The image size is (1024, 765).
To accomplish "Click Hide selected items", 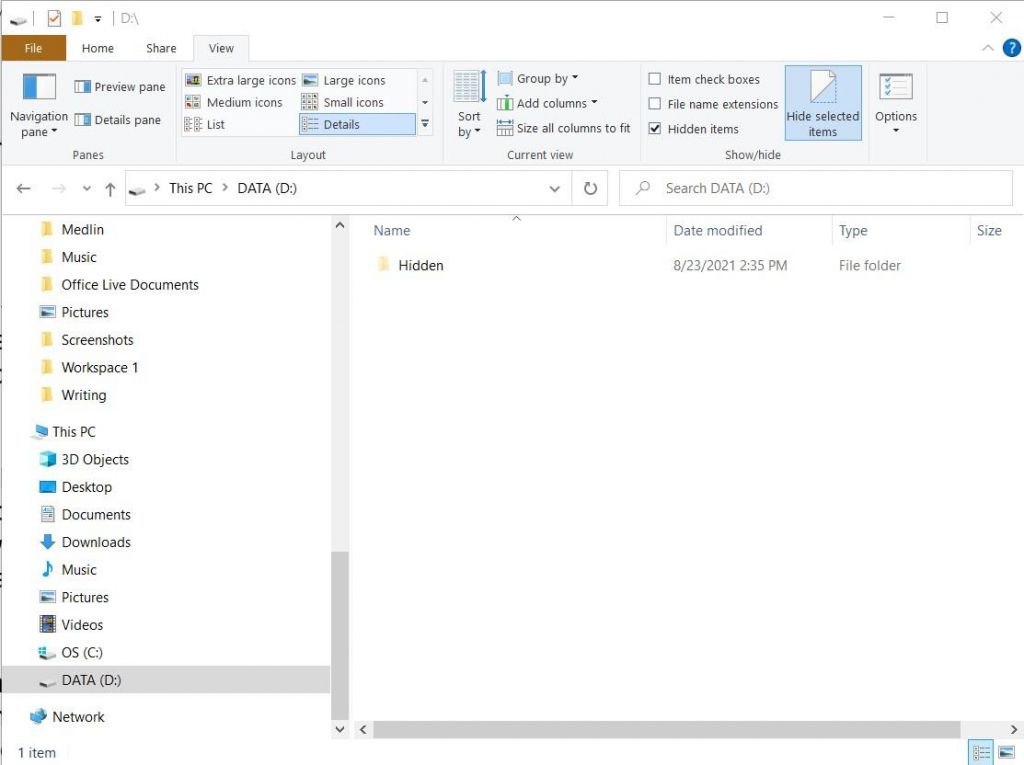I will pyautogui.click(x=822, y=102).
